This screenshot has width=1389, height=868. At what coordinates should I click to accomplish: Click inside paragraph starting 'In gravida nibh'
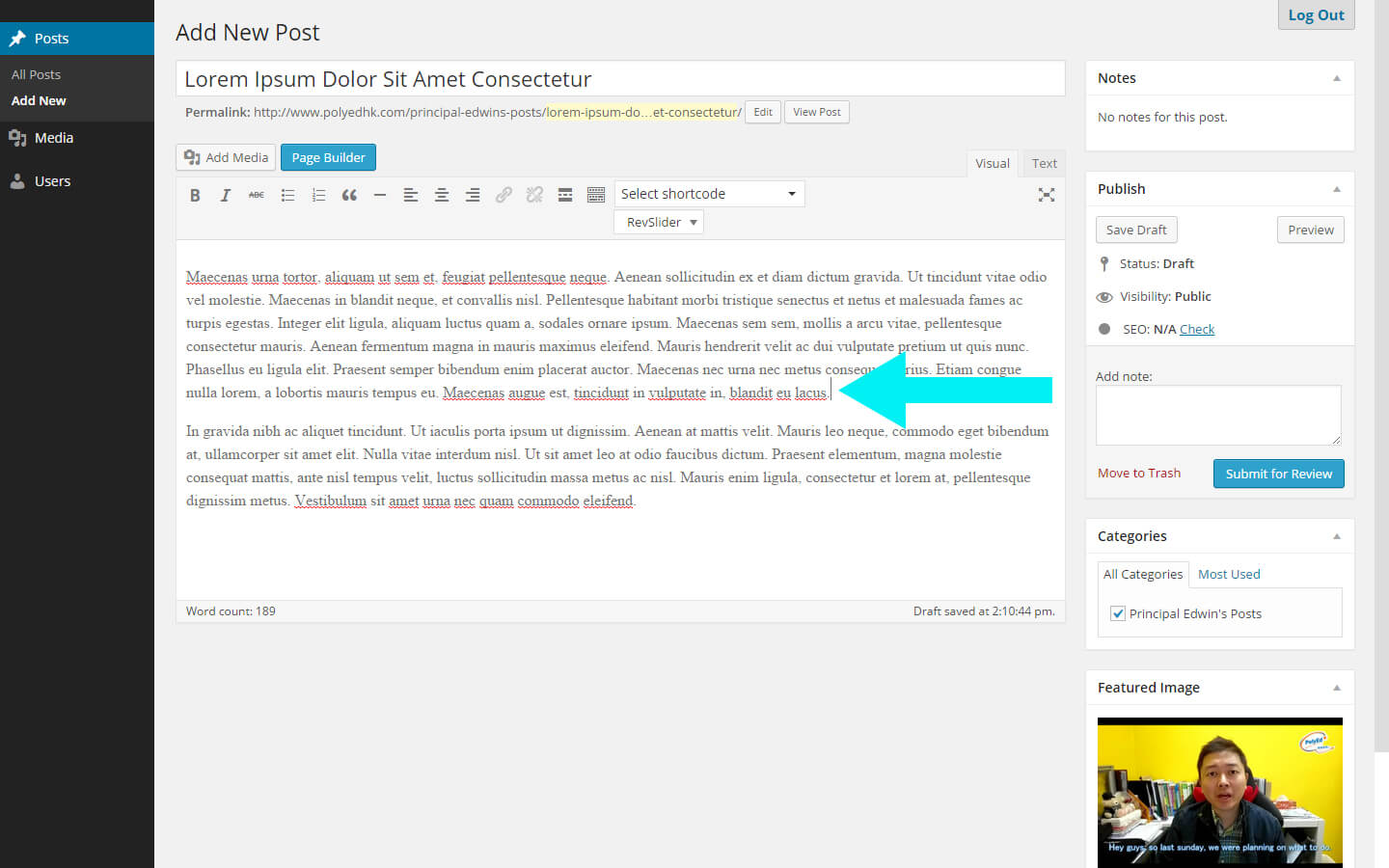pos(617,466)
